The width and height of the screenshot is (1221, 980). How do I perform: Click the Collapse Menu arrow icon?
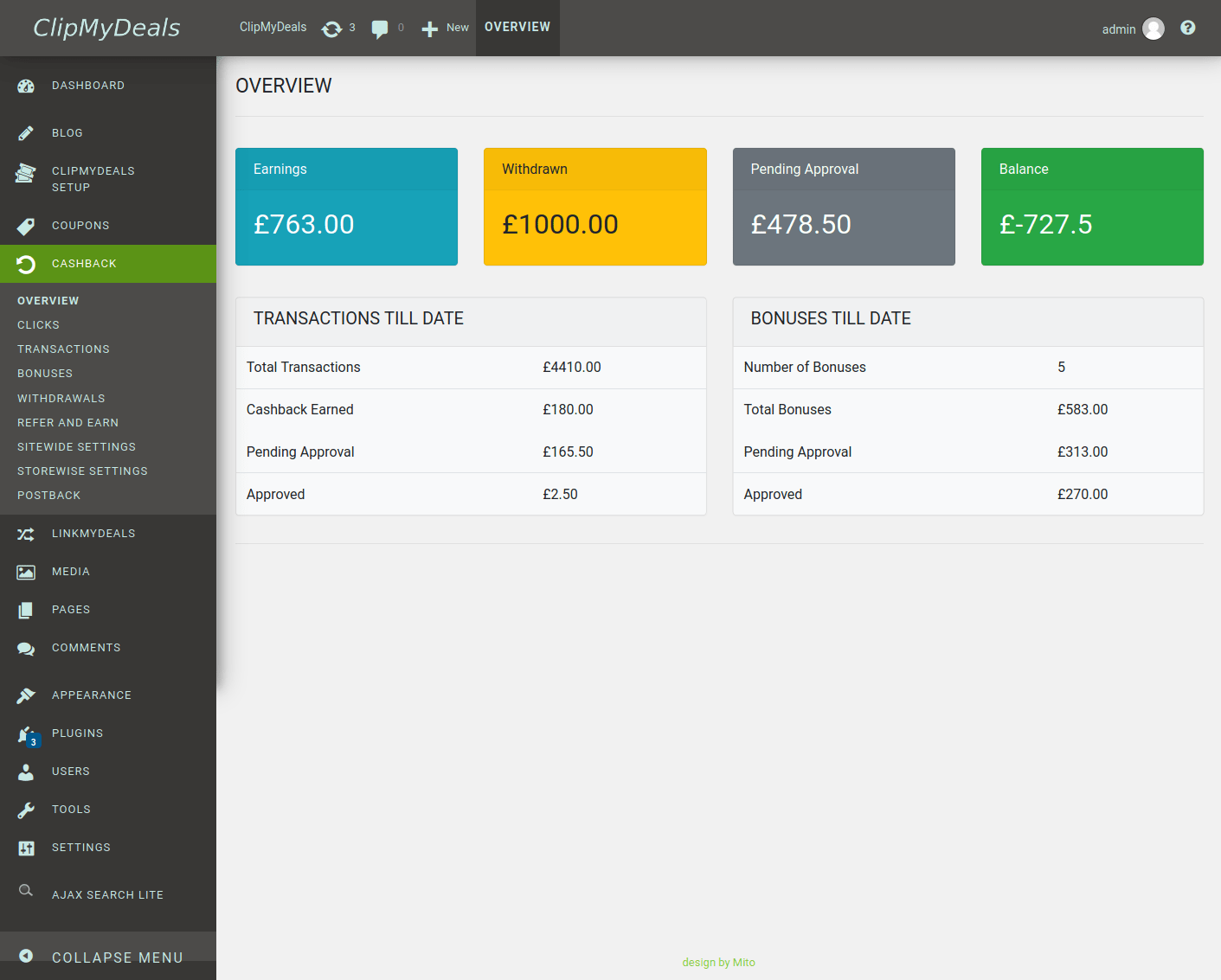[x=26, y=956]
